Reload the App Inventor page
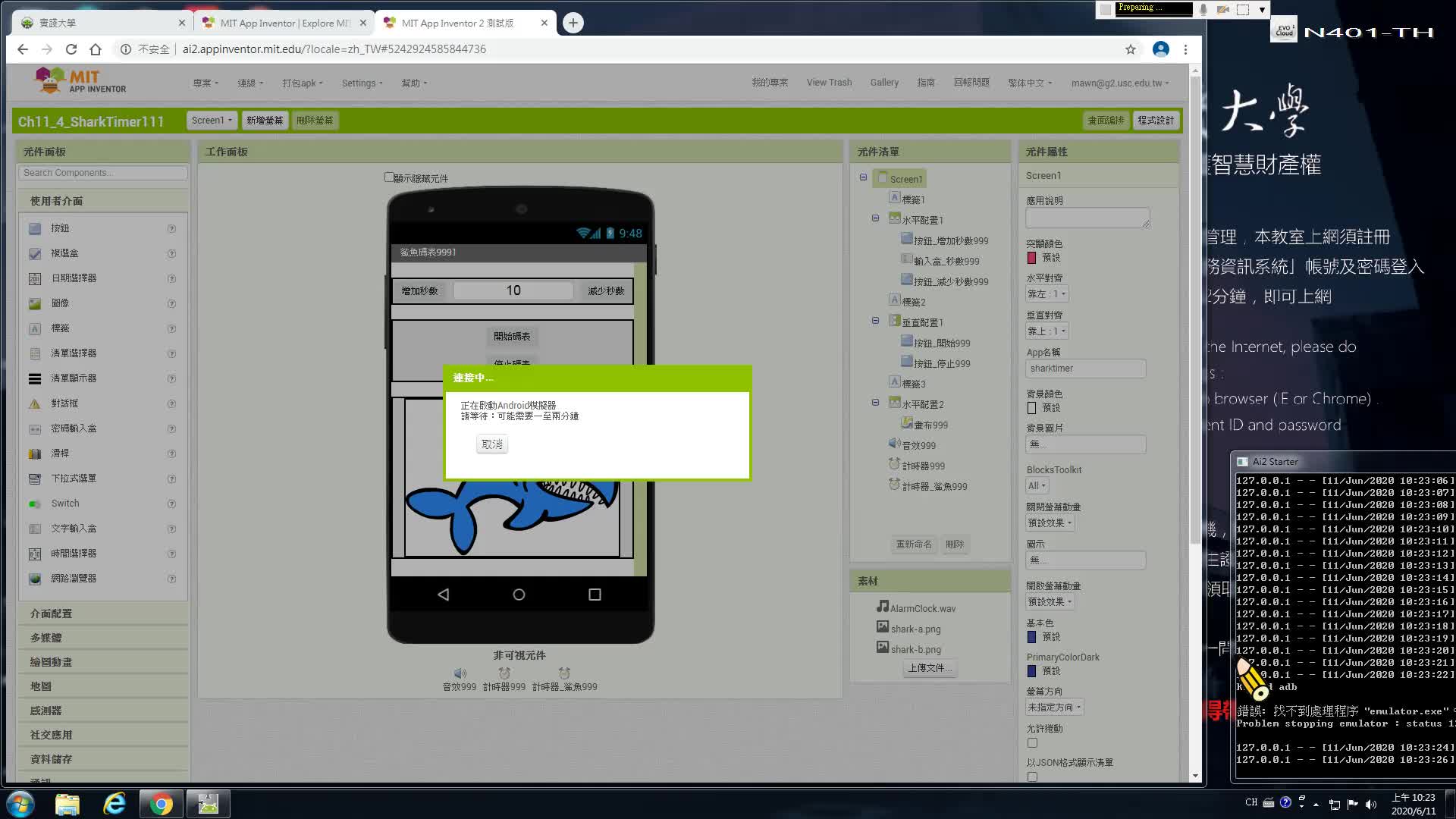This screenshot has width=1456, height=819. click(x=71, y=49)
